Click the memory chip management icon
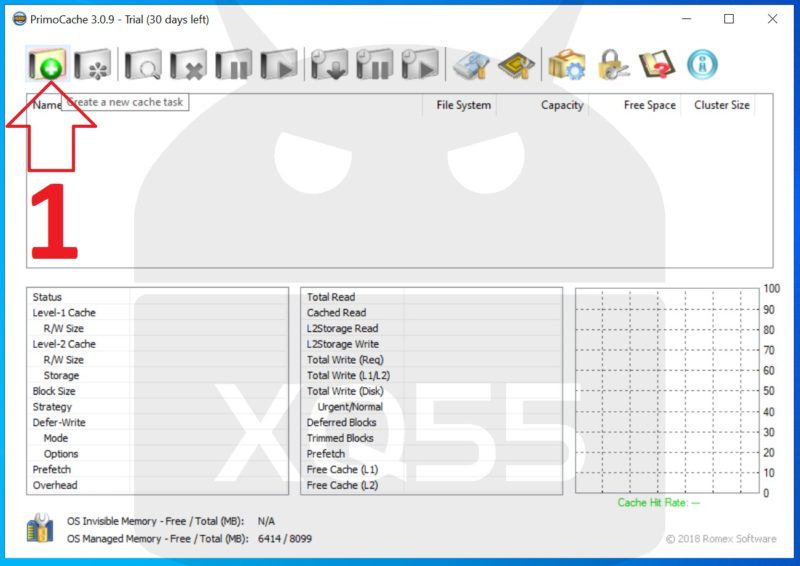This screenshot has width=800, height=566. pyautogui.click(x=516, y=66)
